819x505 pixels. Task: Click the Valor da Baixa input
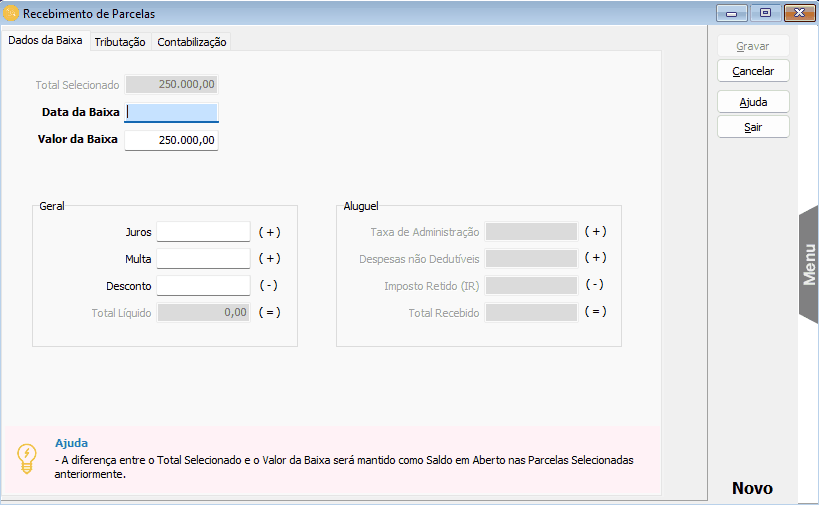coord(171,140)
